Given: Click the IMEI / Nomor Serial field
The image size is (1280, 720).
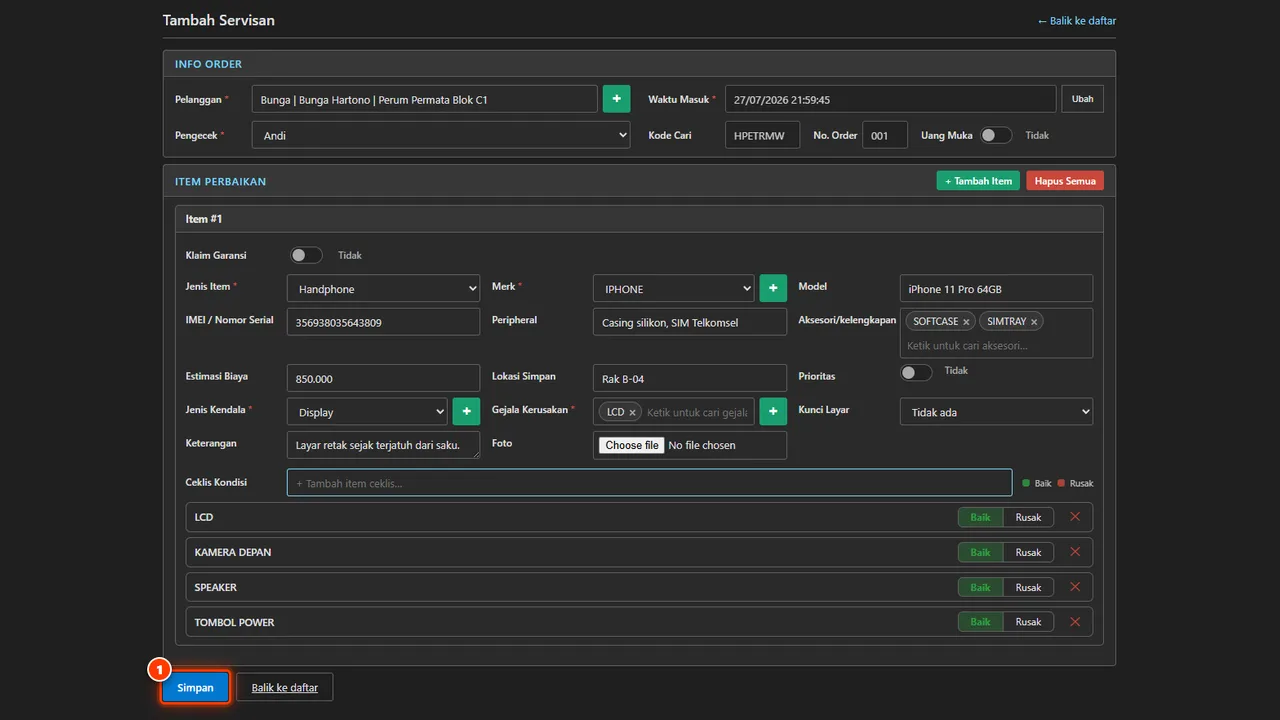Looking at the screenshot, I should coord(383,322).
